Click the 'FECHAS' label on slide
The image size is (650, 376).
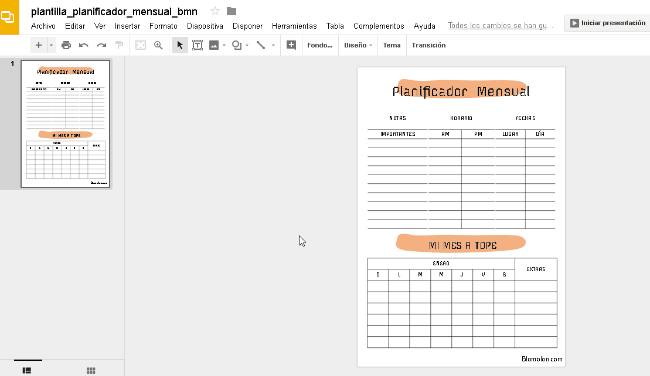(x=525, y=118)
